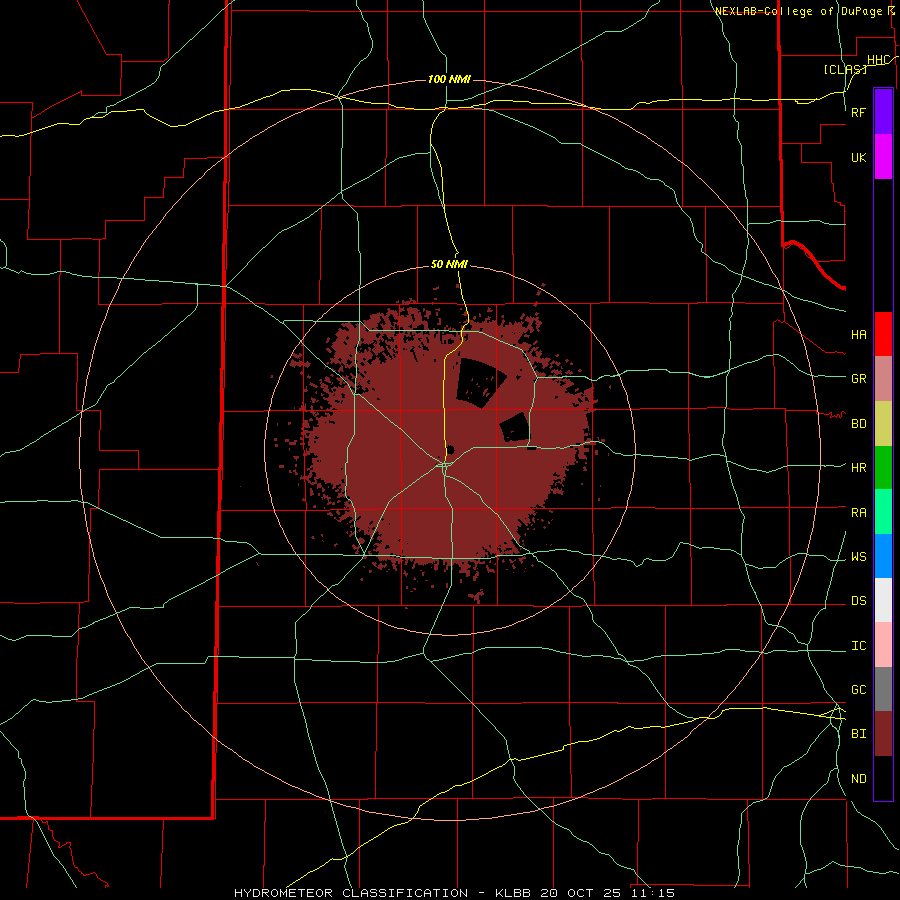The image size is (900, 900).
Task: Click the HA legend label
Action: pyautogui.click(x=859, y=334)
